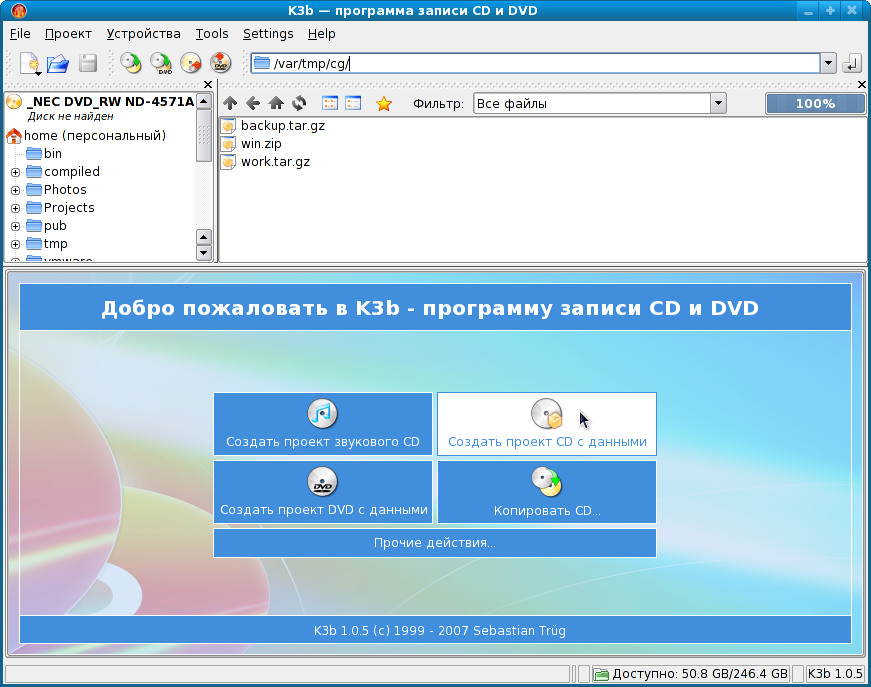Click the Format DVD toolbar icon
Viewport: 871px width, 687px height.
click(221, 63)
